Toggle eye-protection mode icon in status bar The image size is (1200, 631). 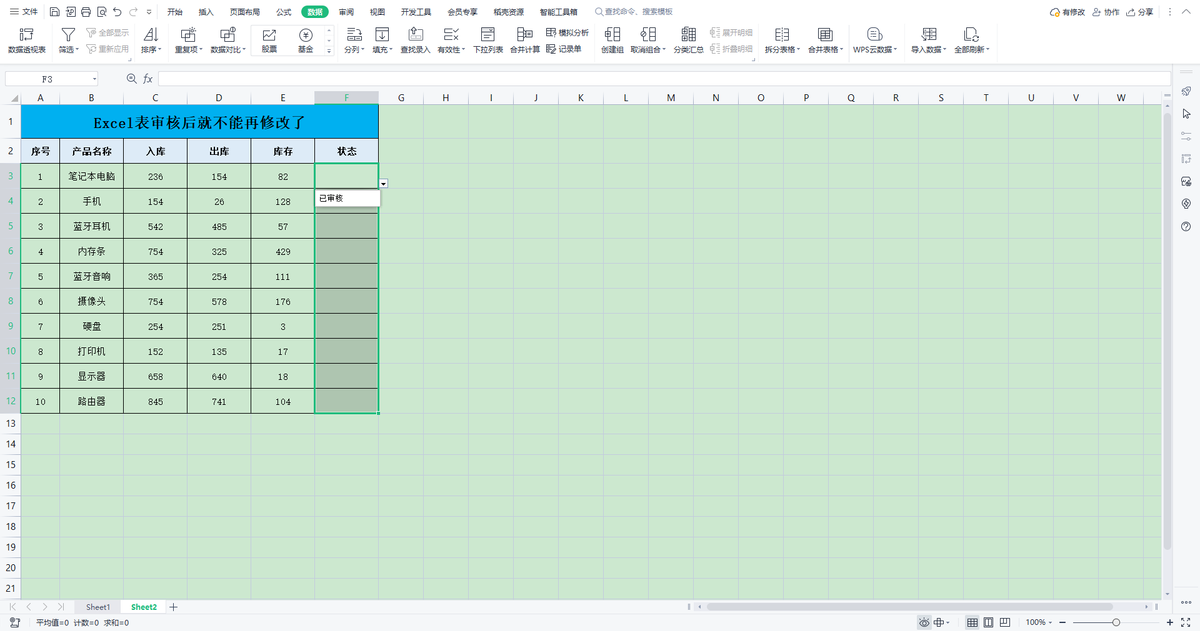[925, 622]
